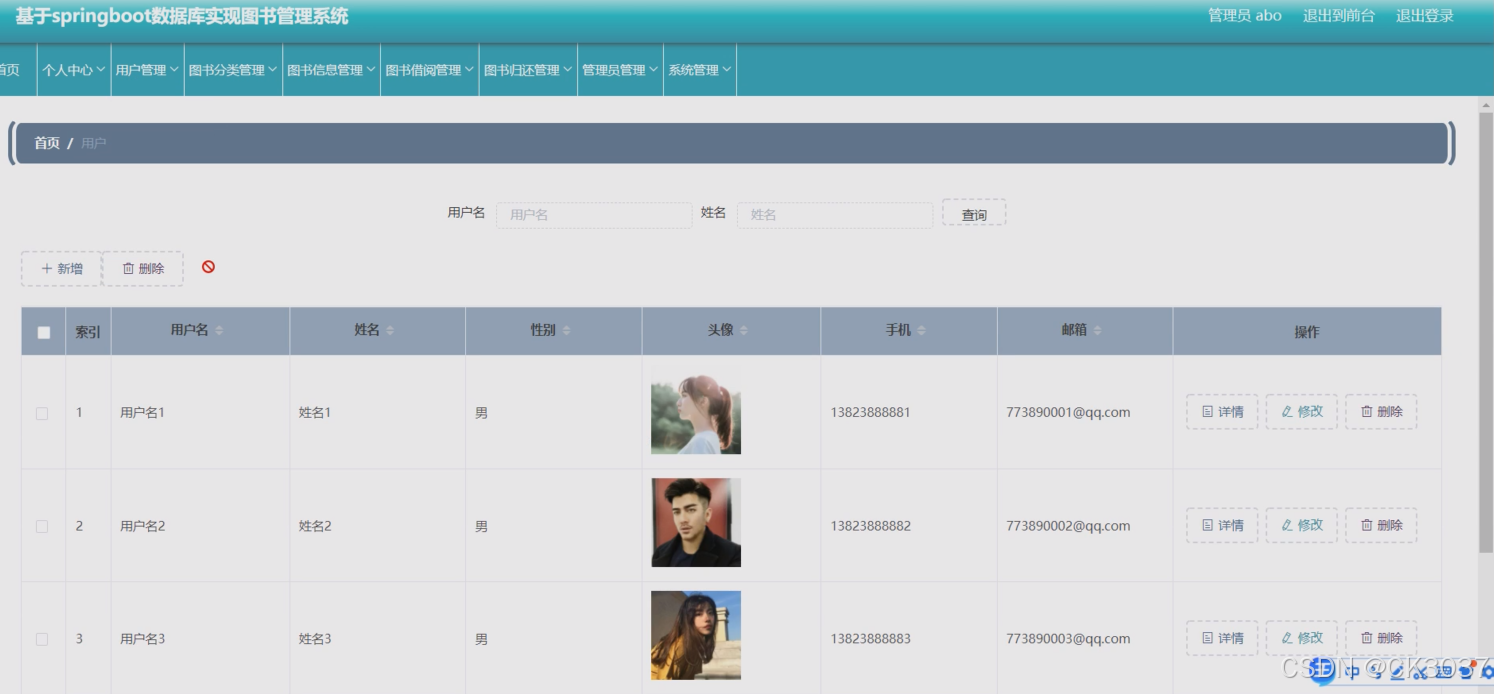The image size is (1494, 694).
Task: Check the checkbox for row 用户名3
Action: click(43, 638)
